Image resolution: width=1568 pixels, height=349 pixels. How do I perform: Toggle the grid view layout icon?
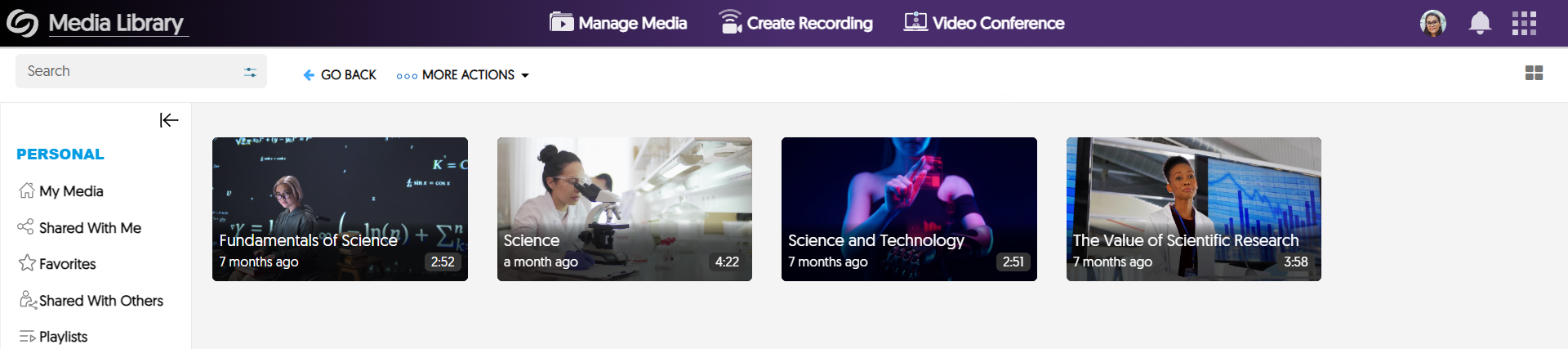1534,73
